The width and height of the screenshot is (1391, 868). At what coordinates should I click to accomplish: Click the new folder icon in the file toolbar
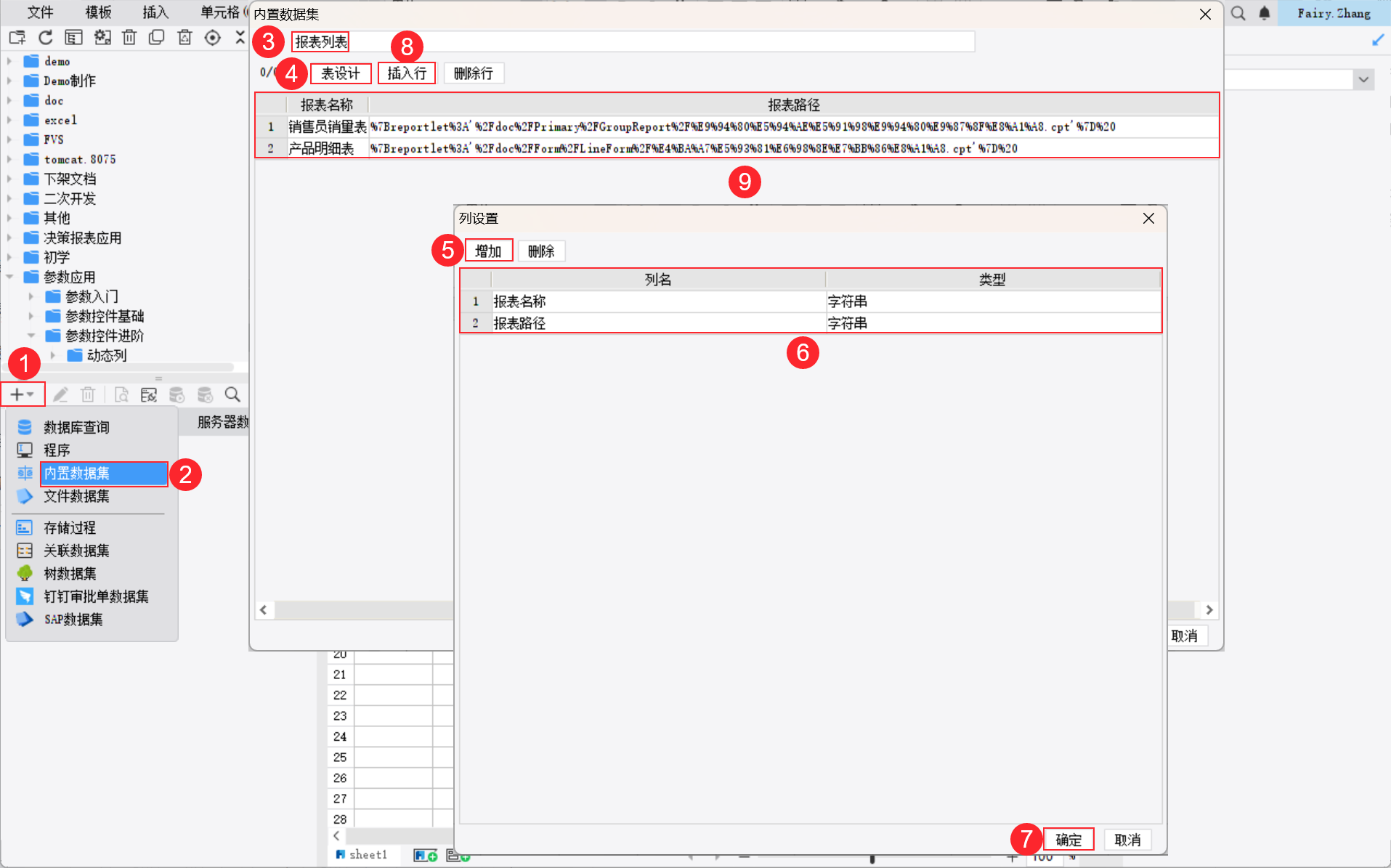coord(17,38)
